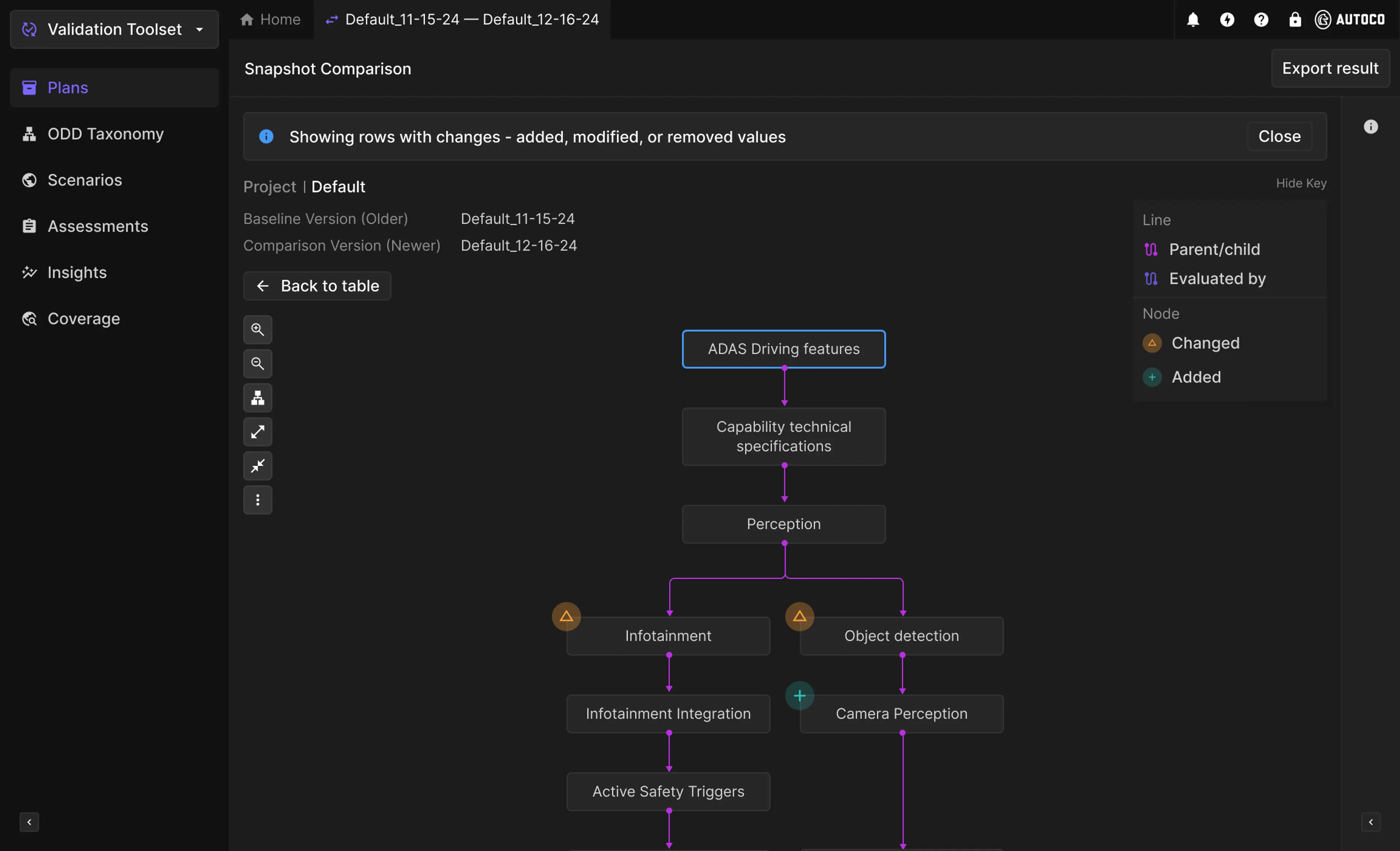
Task: Click the changed warning badge on Infotainment
Action: pos(567,616)
